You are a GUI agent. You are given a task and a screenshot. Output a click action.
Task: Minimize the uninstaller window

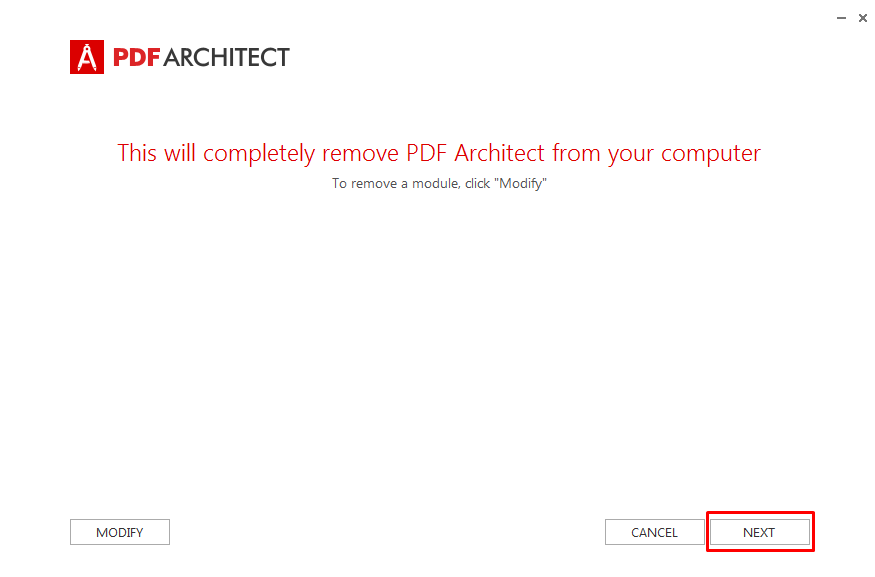click(841, 18)
